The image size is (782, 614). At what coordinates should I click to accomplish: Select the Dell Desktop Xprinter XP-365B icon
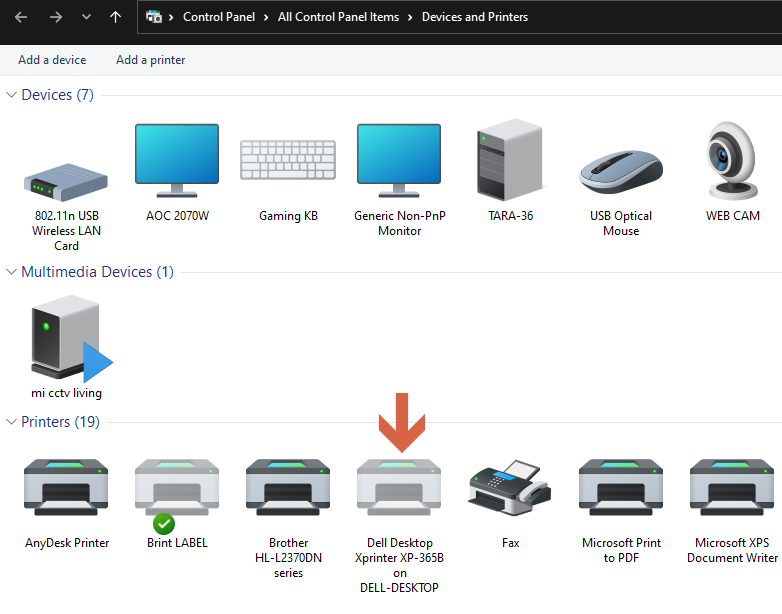pyautogui.click(x=399, y=487)
